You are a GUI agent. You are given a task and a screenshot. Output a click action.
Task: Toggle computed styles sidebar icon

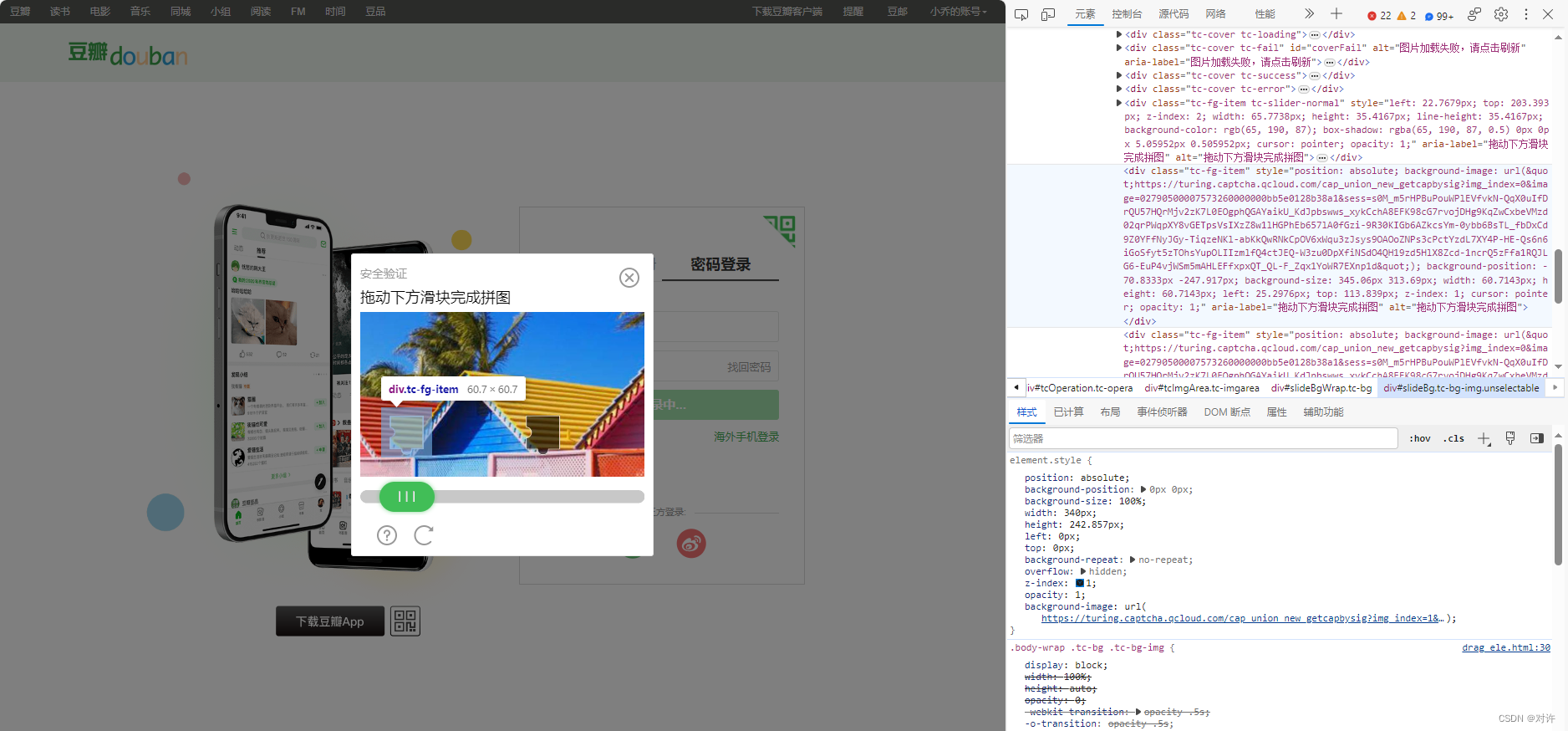click(x=1536, y=438)
